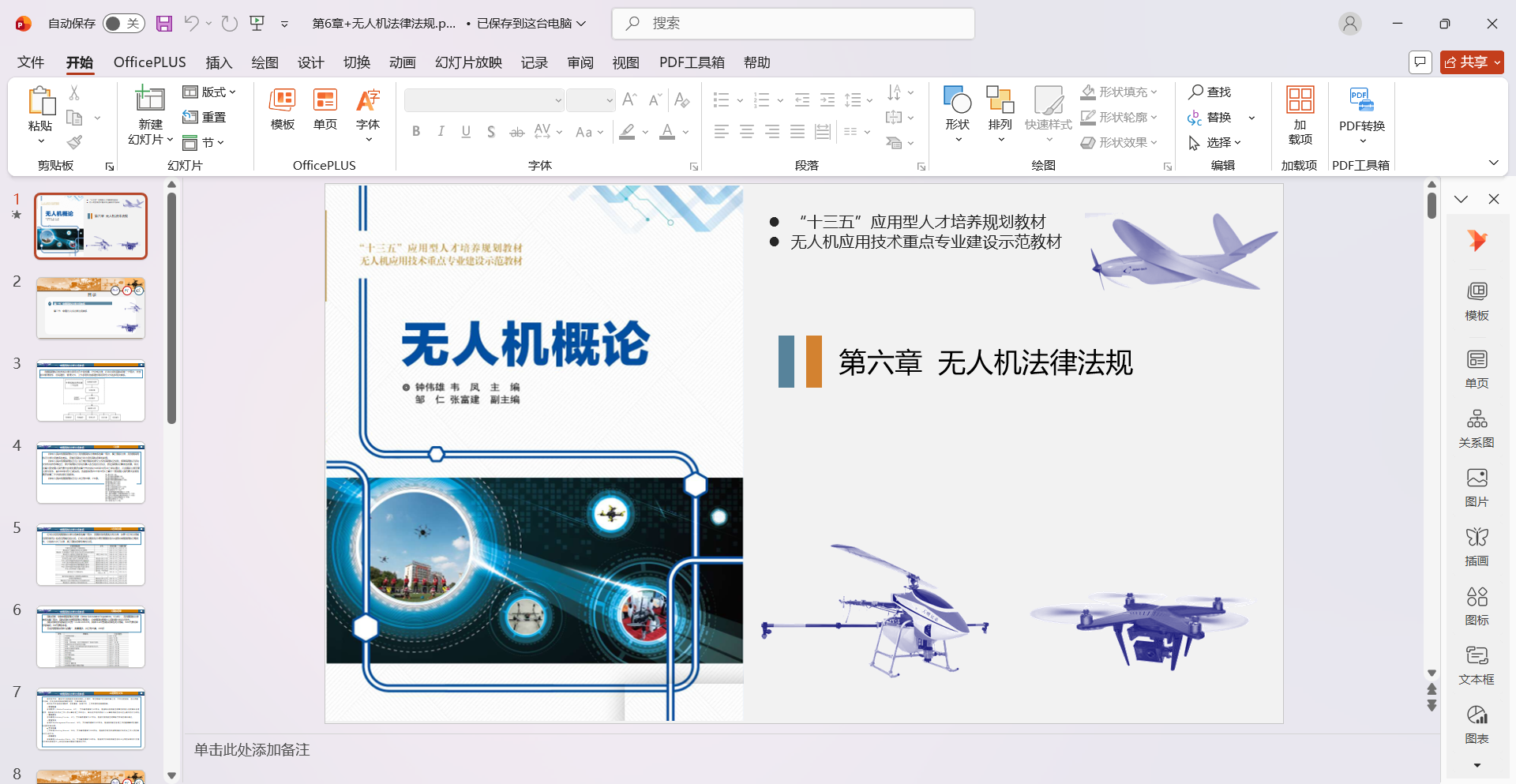Toggle Underline formatting

coord(467,132)
